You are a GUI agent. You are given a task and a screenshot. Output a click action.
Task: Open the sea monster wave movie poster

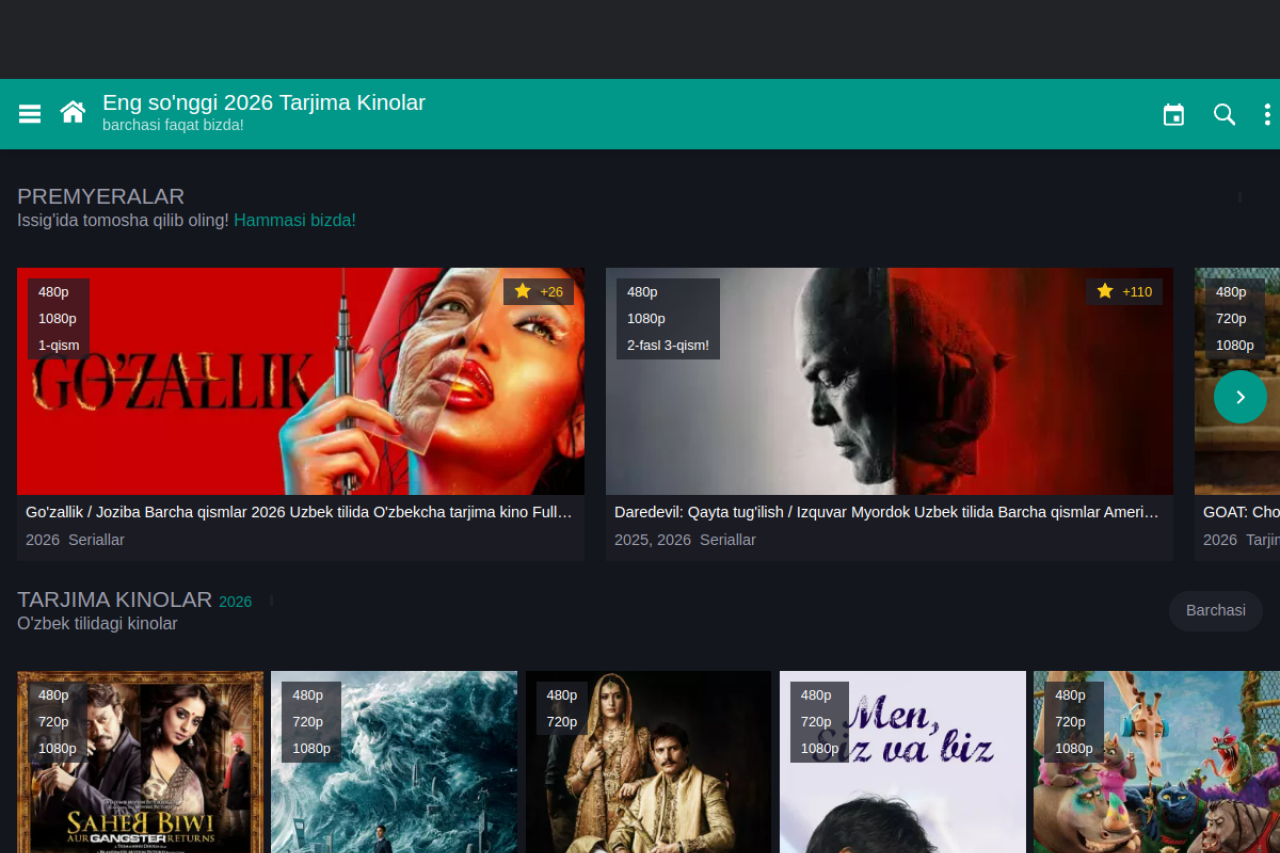tap(394, 762)
